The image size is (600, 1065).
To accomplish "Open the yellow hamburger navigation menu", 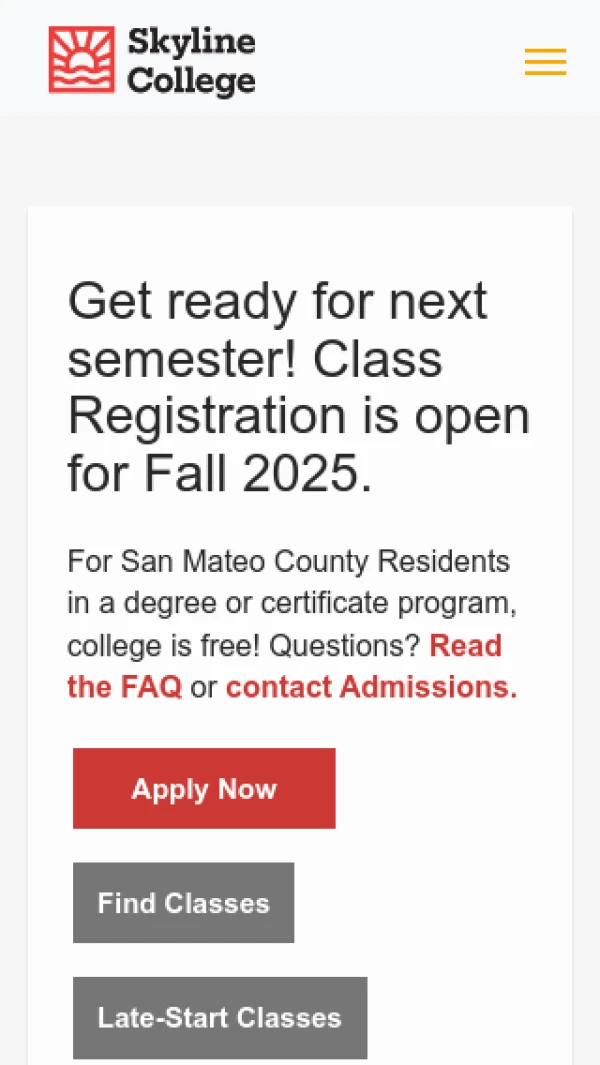I will pos(545,62).
